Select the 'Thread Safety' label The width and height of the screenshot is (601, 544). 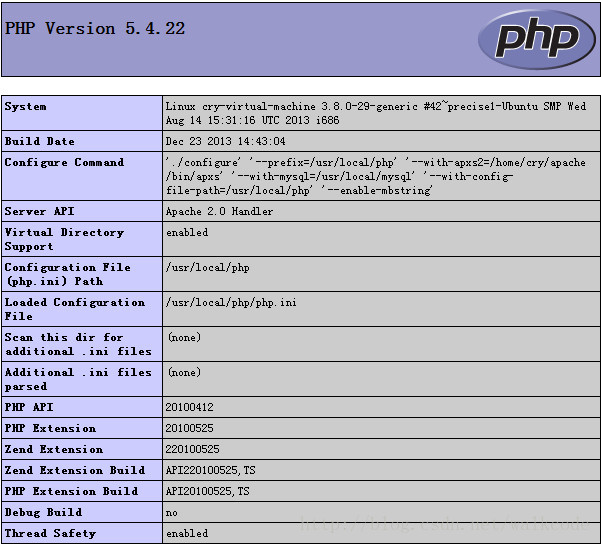(50, 533)
